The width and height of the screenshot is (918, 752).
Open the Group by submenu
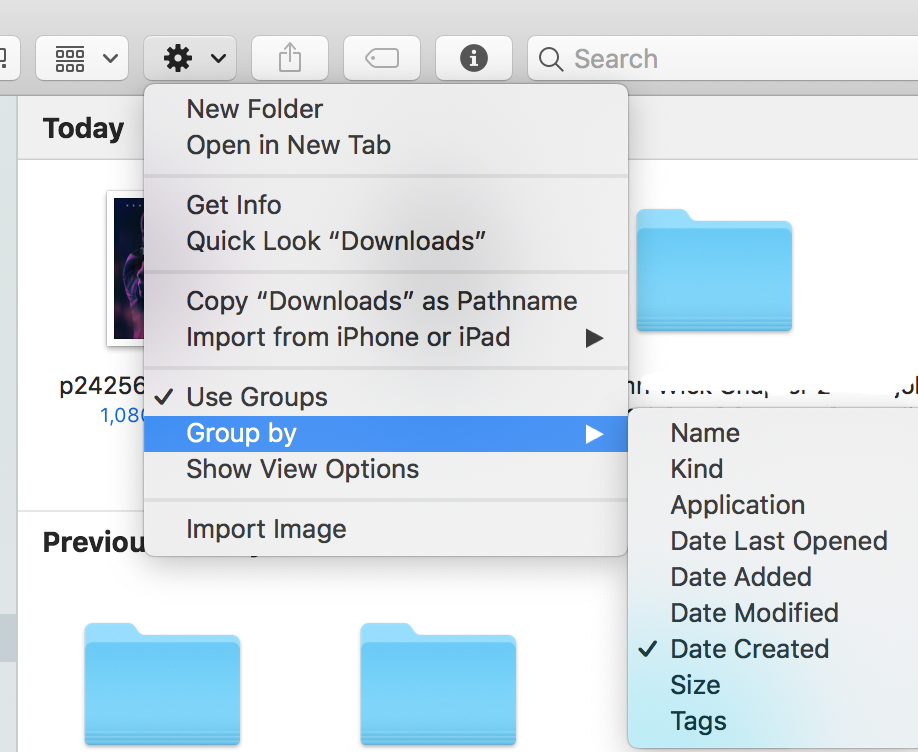(386, 433)
